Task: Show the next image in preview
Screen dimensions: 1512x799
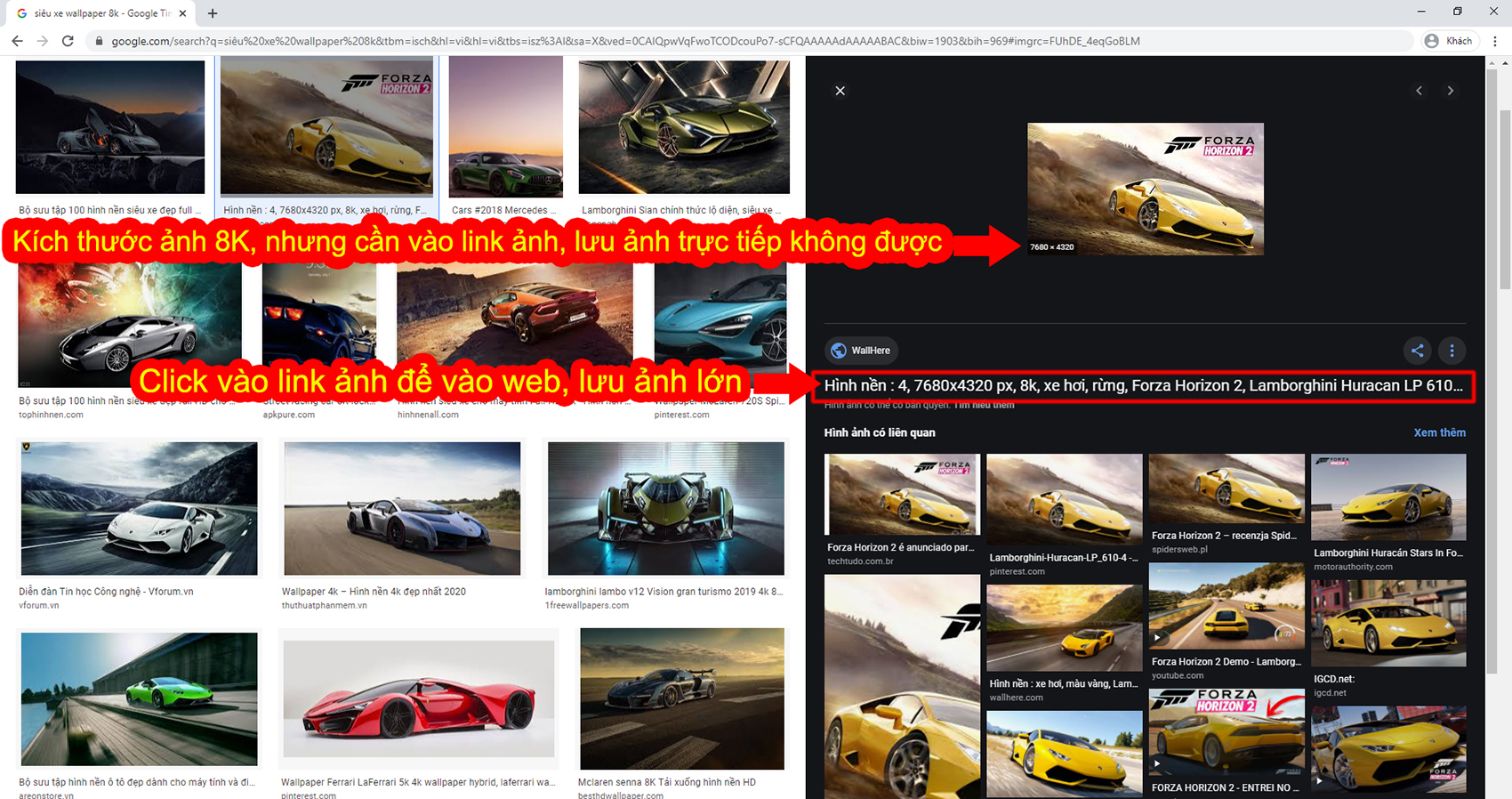Action: 1451,91
